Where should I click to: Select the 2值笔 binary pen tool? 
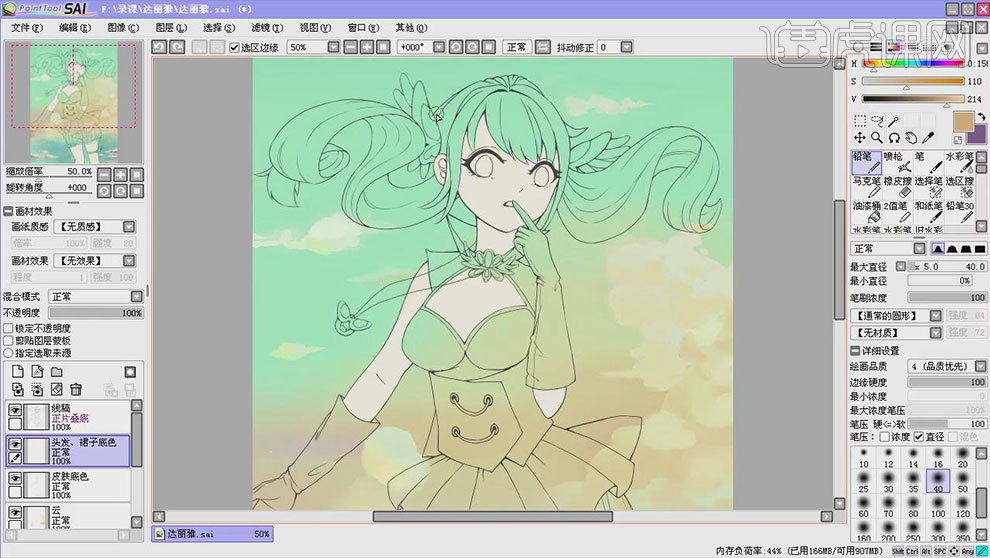tap(897, 211)
